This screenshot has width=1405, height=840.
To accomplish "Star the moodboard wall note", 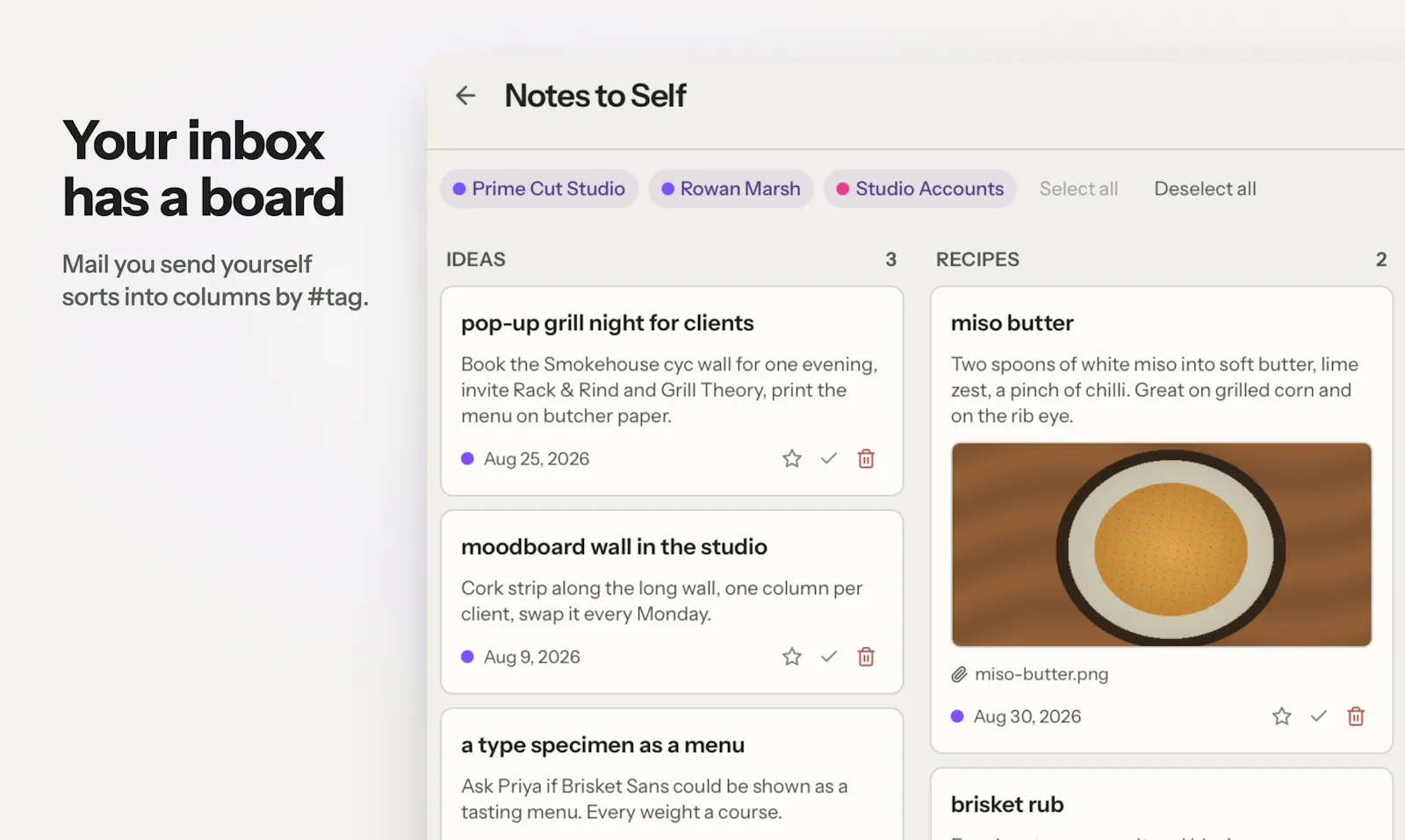I will pos(792,657).
